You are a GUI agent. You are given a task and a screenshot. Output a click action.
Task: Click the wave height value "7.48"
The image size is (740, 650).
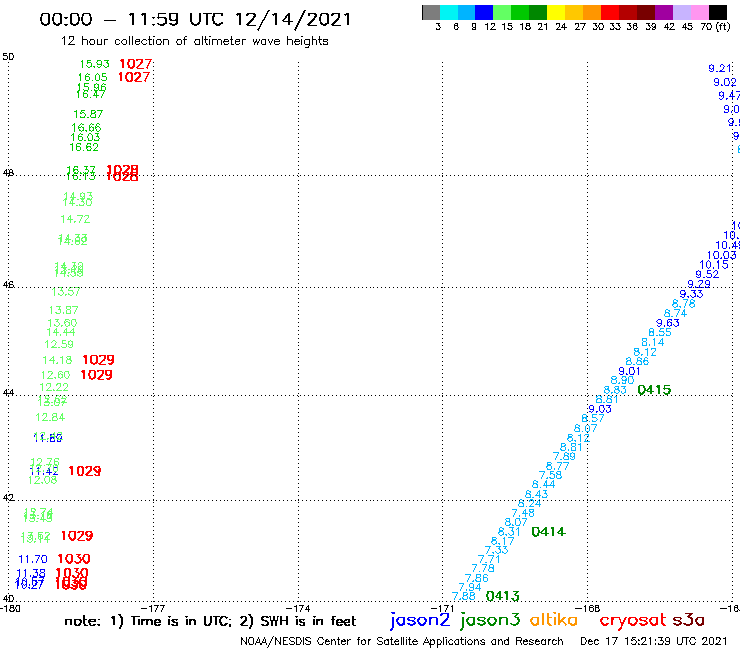(523, 513)
